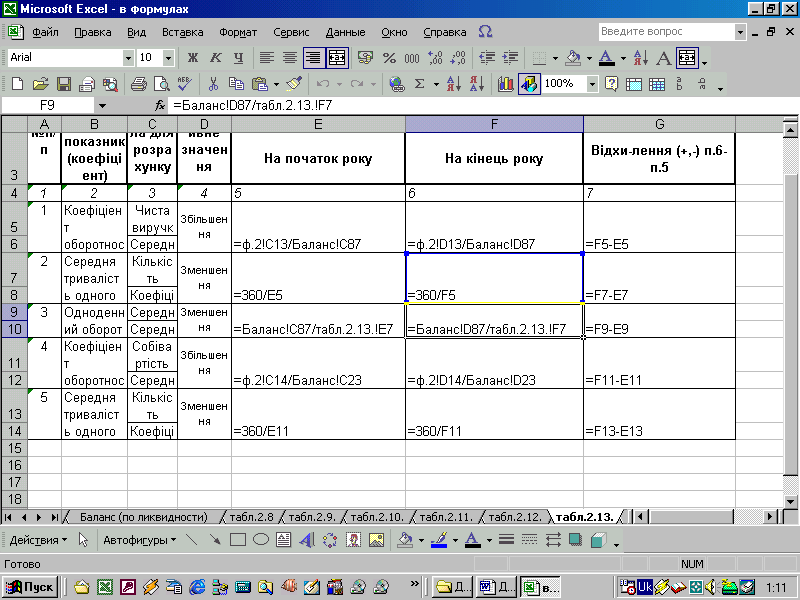Activate format painter brush
This screenshot has width=800, height=600.
coord(294,84)
